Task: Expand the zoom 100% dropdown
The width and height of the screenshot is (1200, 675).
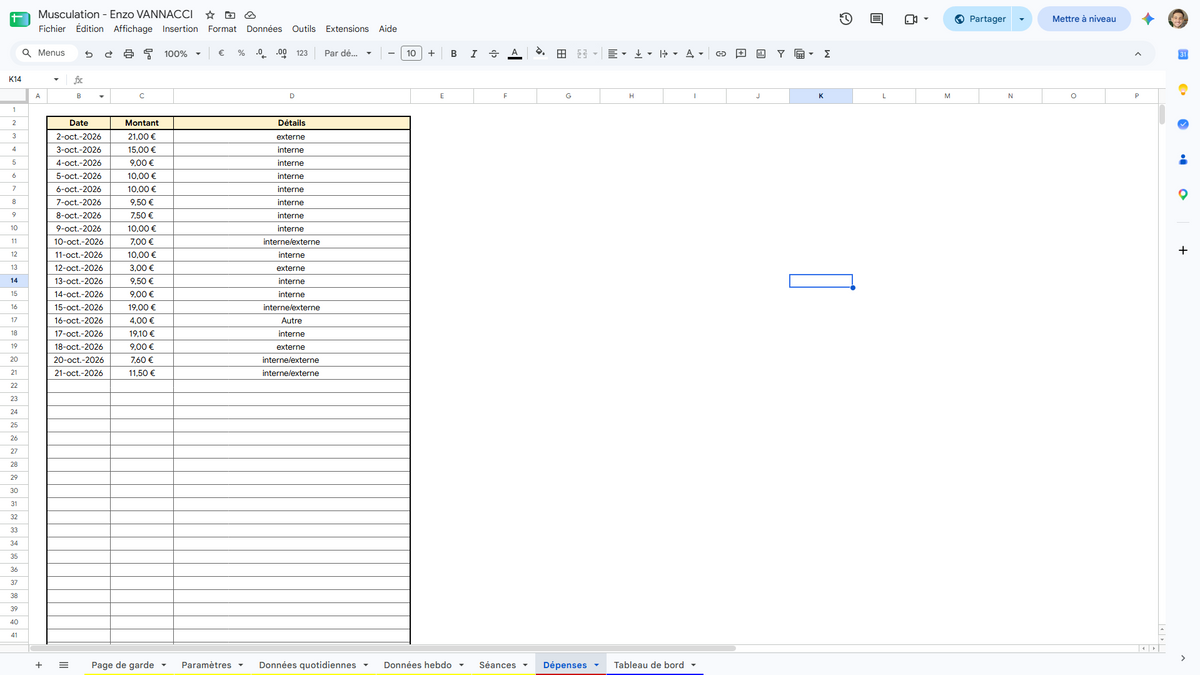Action: click(x=182, y=54)
